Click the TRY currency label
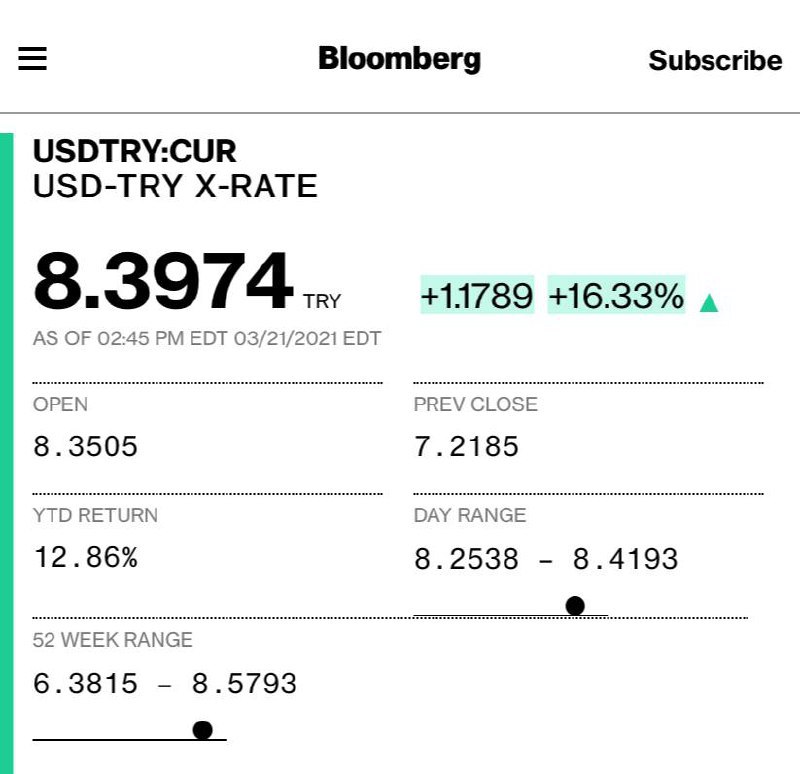Screen dimensions: 800x774 click(322, 302)
